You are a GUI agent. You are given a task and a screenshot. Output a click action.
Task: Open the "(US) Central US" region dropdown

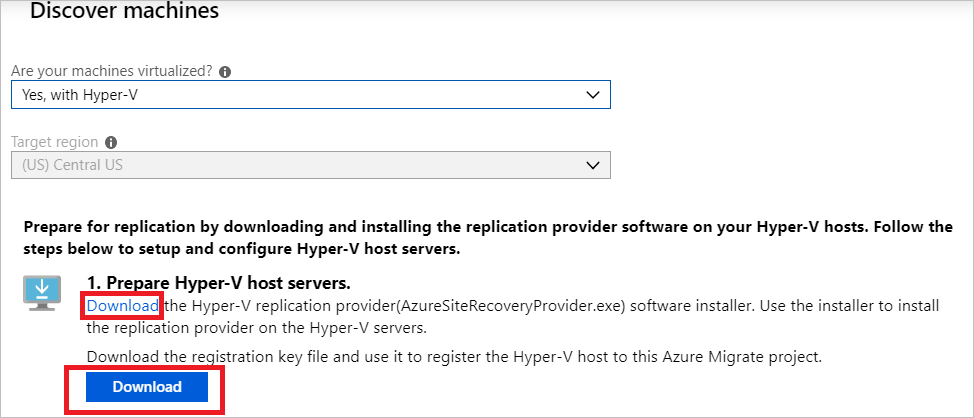[x=310, y=165]
